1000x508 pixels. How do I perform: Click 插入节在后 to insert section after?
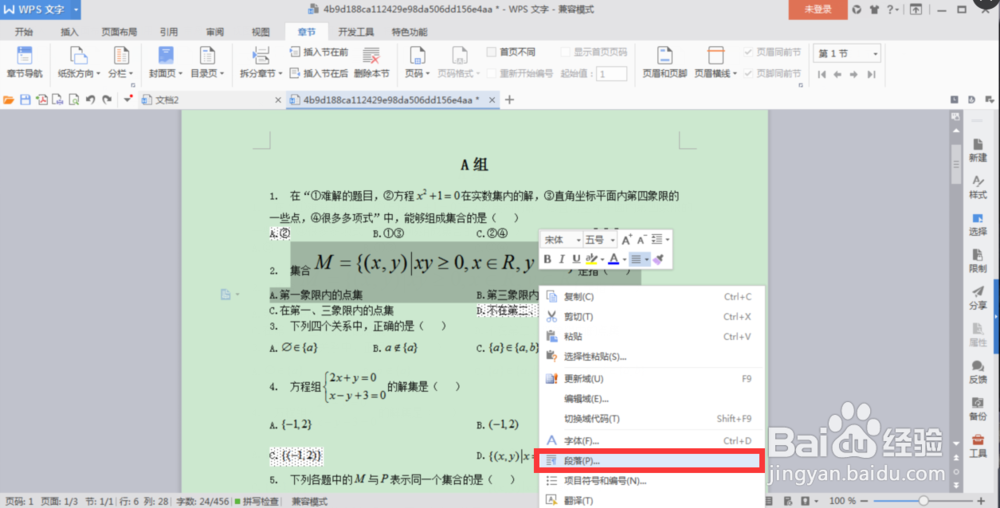tap(319, 73)
